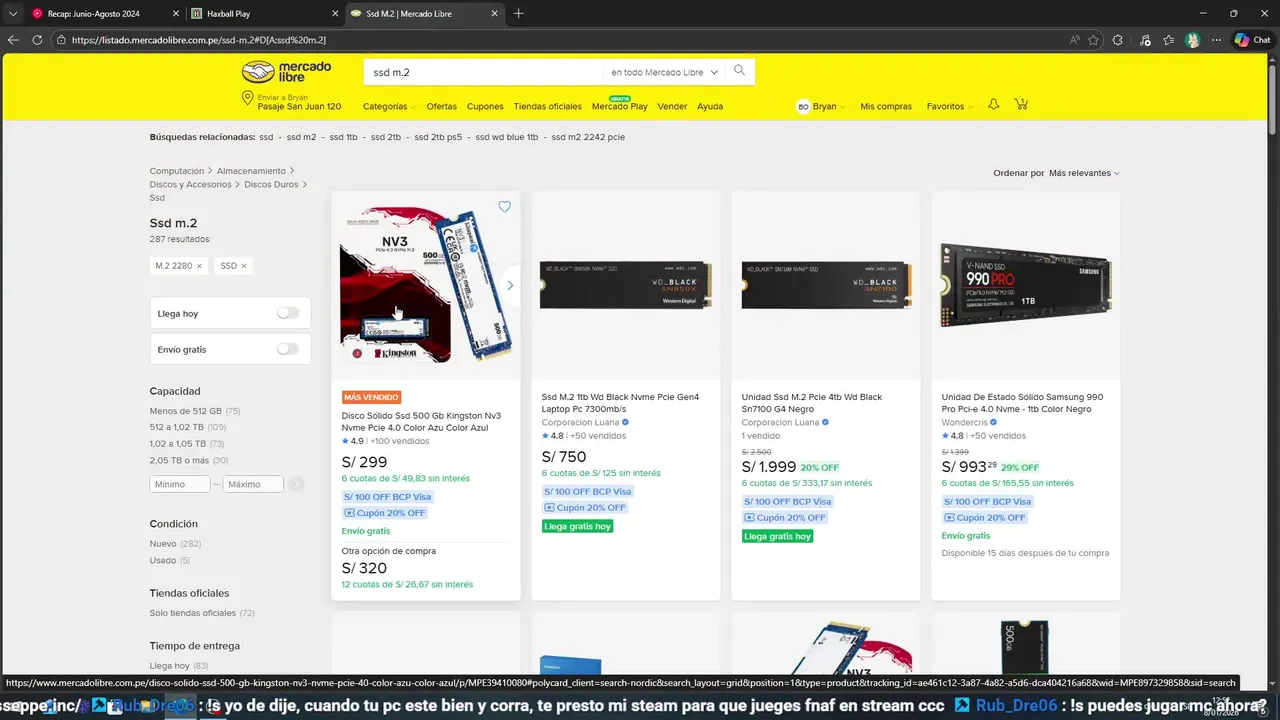Filter by condition Nuevo

[163, 544]
